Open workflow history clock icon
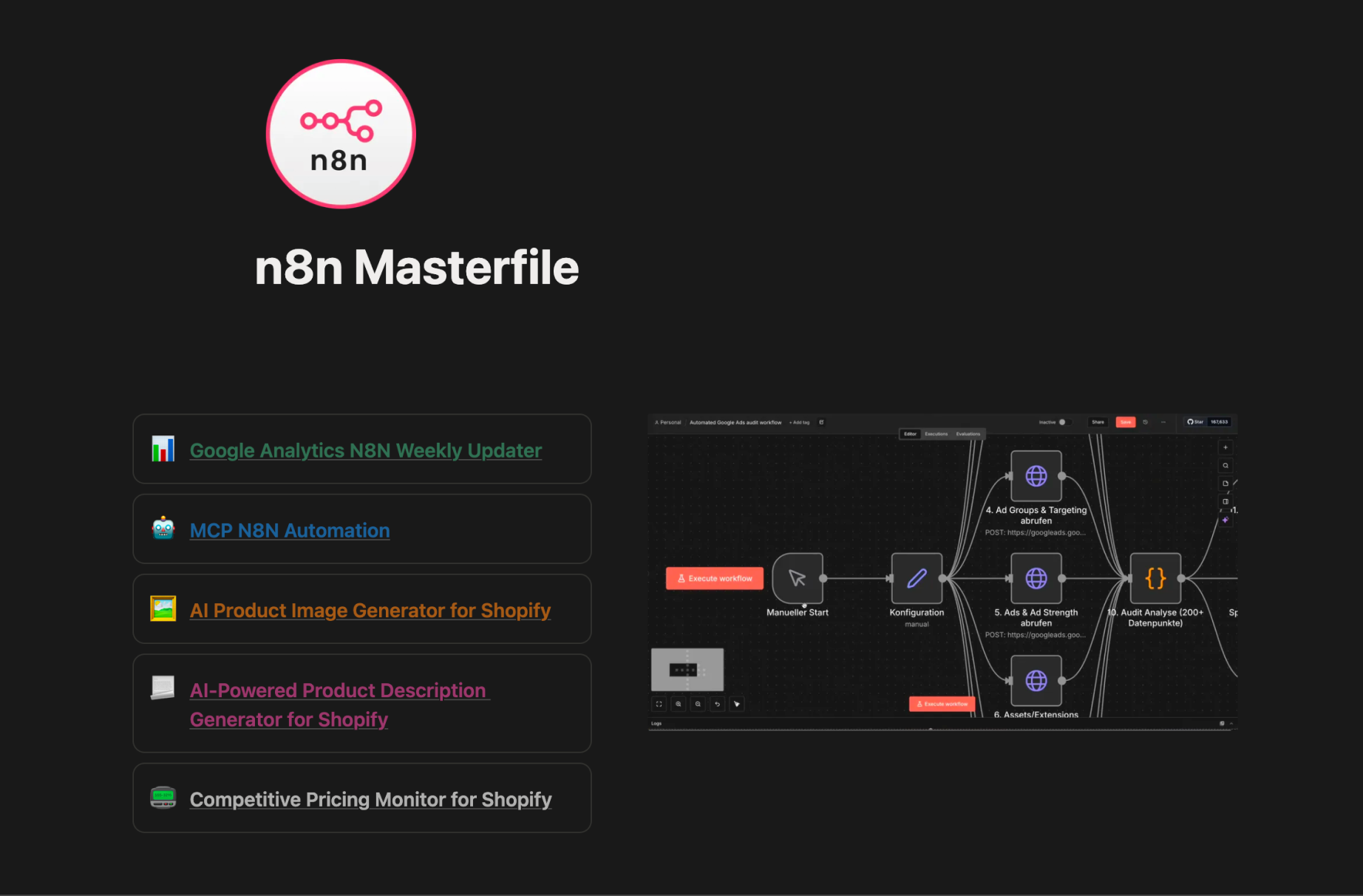 (x=1146, y=422)
